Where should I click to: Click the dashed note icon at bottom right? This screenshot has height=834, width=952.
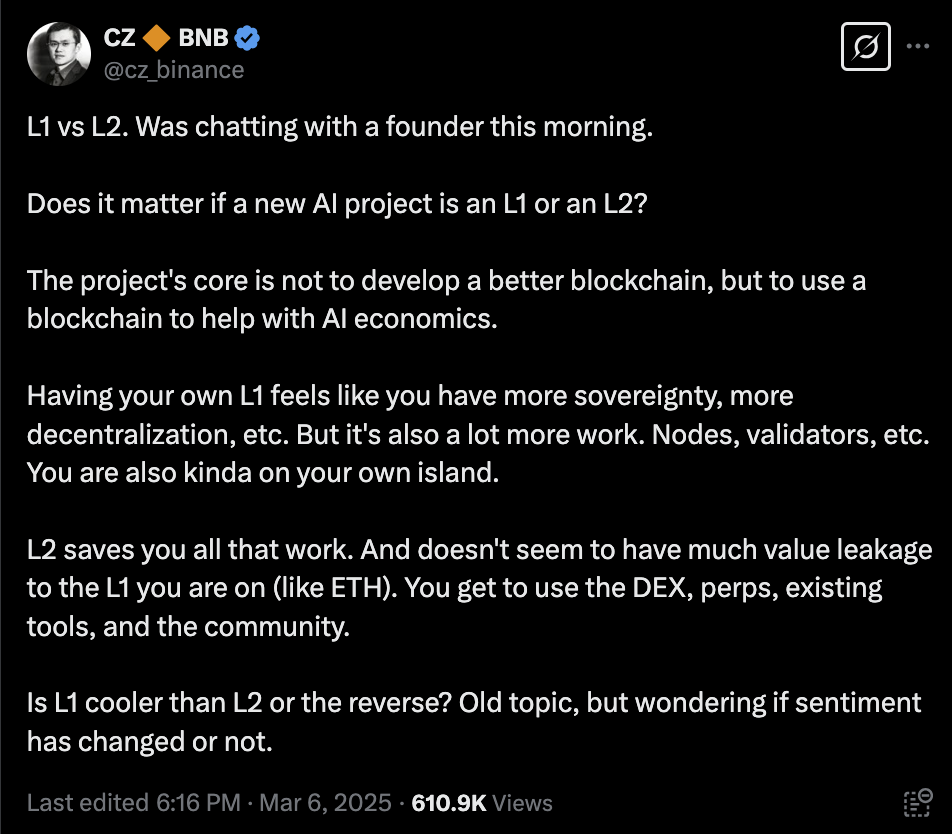917,802
